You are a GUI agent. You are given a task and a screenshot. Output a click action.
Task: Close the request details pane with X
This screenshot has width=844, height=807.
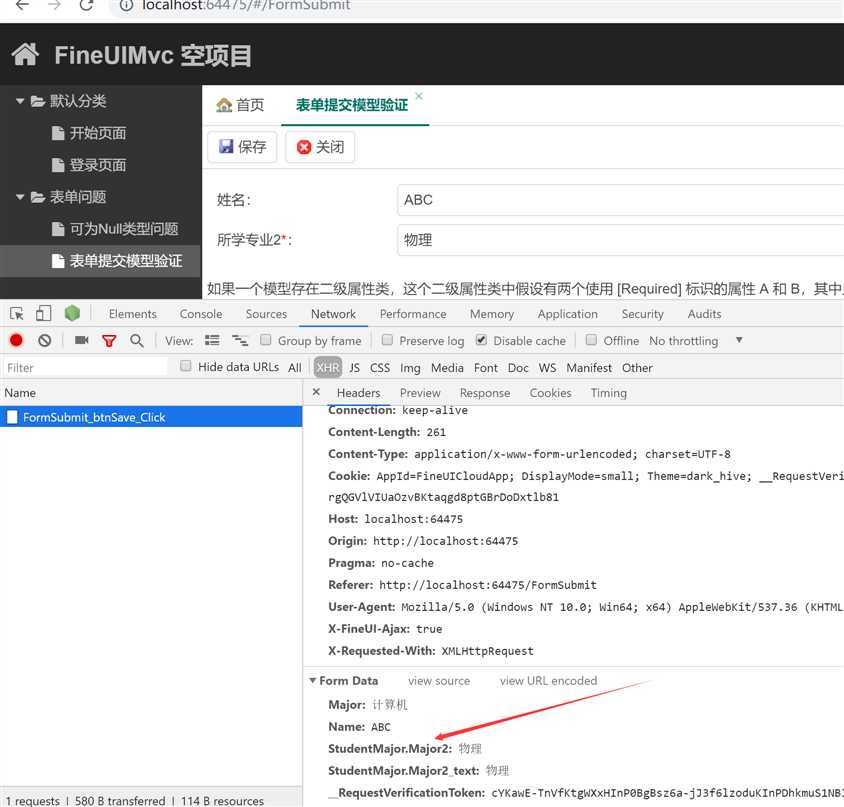(x=316, y=392)
